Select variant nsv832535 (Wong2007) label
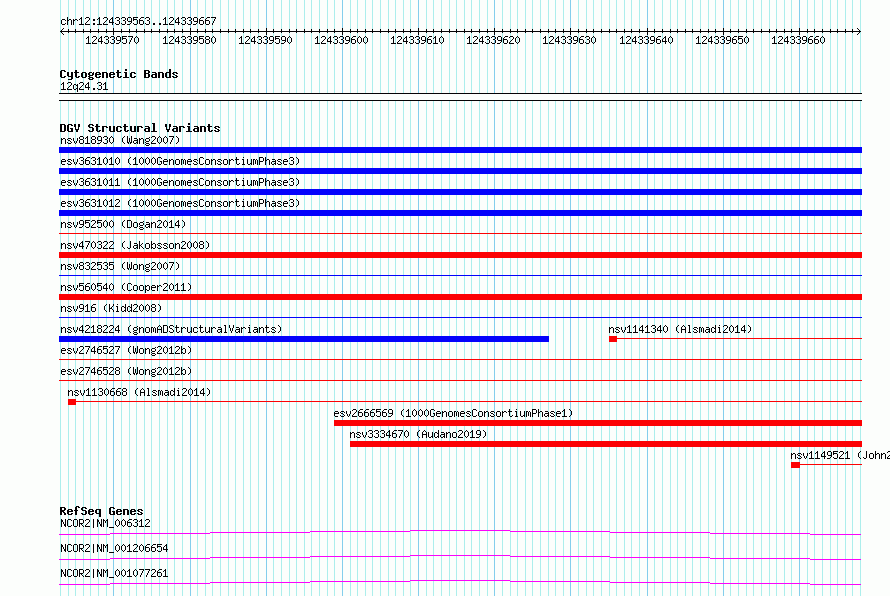 tap(120, 266)
